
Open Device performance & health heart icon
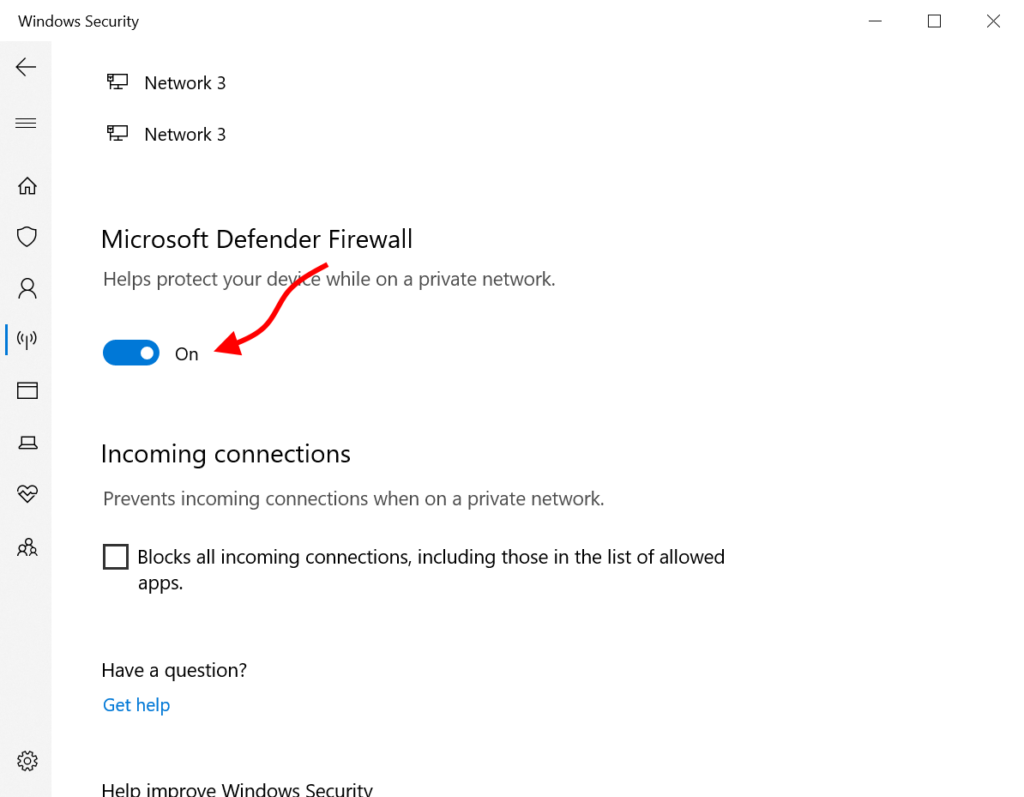click(x=27, y=493)
